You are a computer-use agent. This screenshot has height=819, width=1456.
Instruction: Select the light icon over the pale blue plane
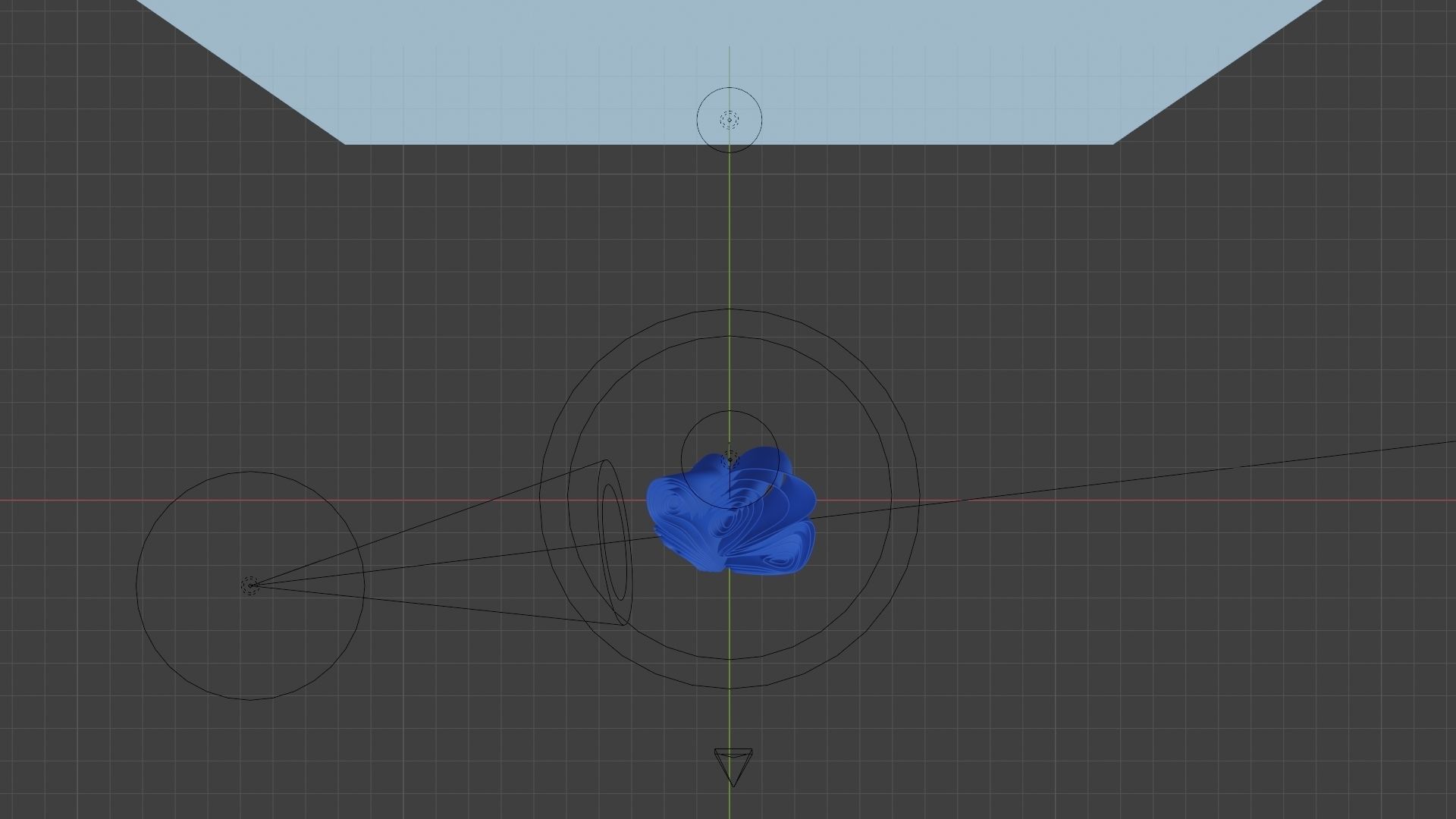730,119
